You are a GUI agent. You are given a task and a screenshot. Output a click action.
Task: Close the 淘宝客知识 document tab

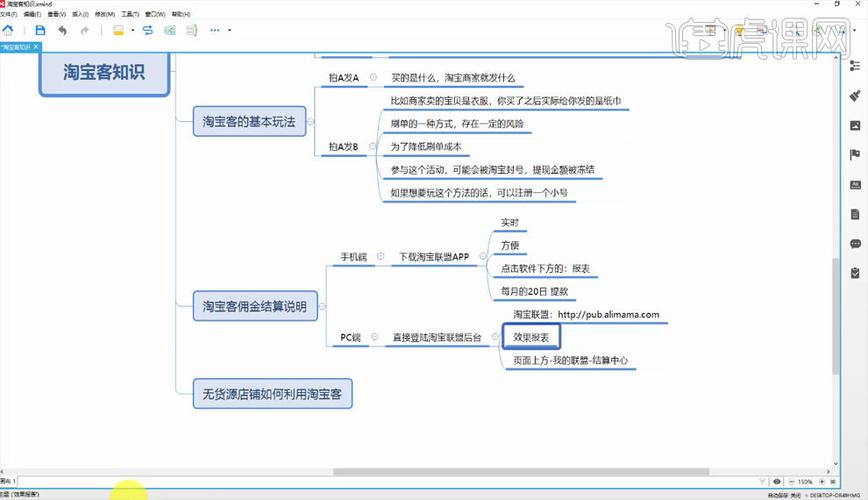(36, 47)
